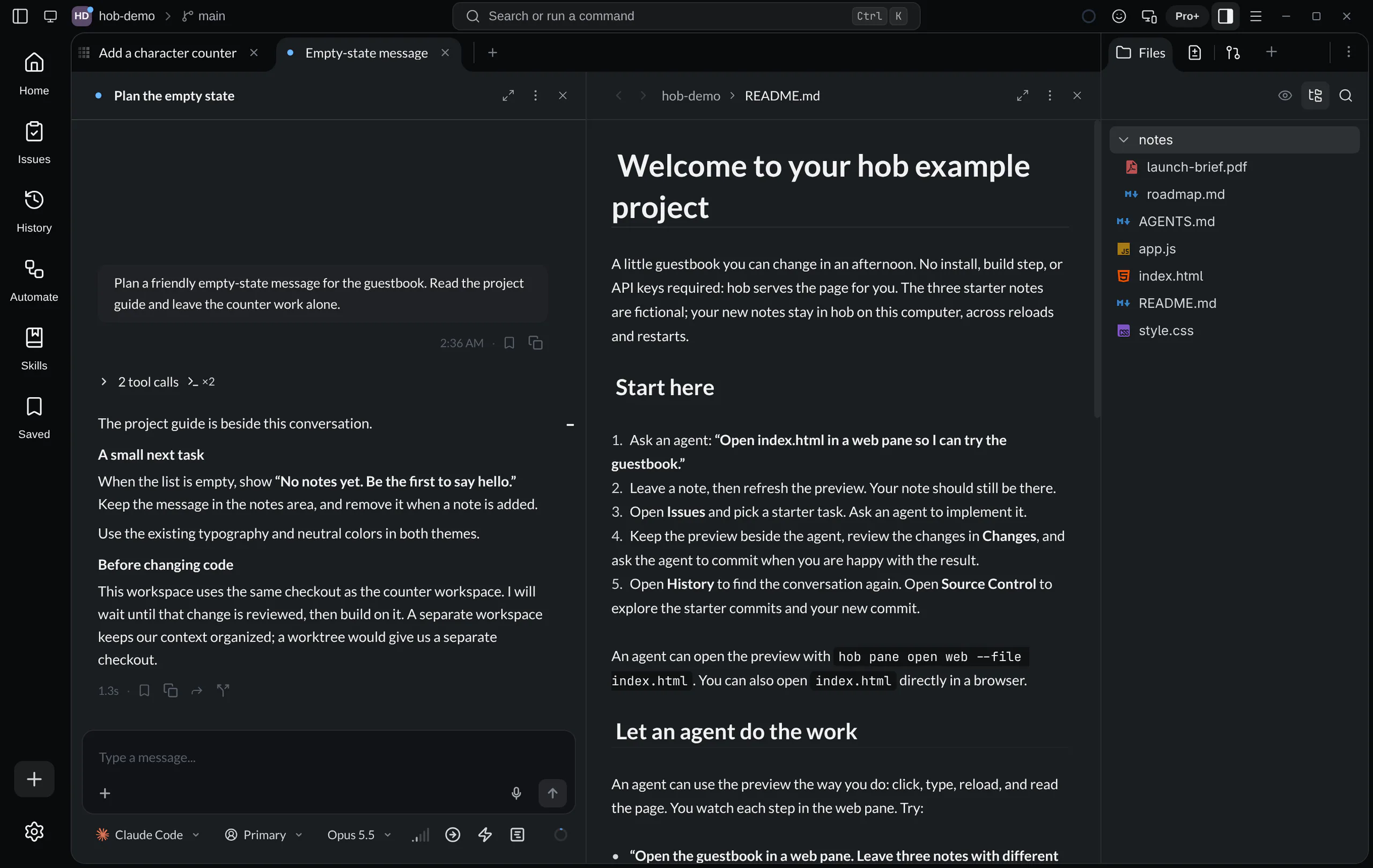Image resolution: width=1373 pixels, height=868 pixels.
Task: Open the Issues sidebar section
Action: click(x=34, y=143)
